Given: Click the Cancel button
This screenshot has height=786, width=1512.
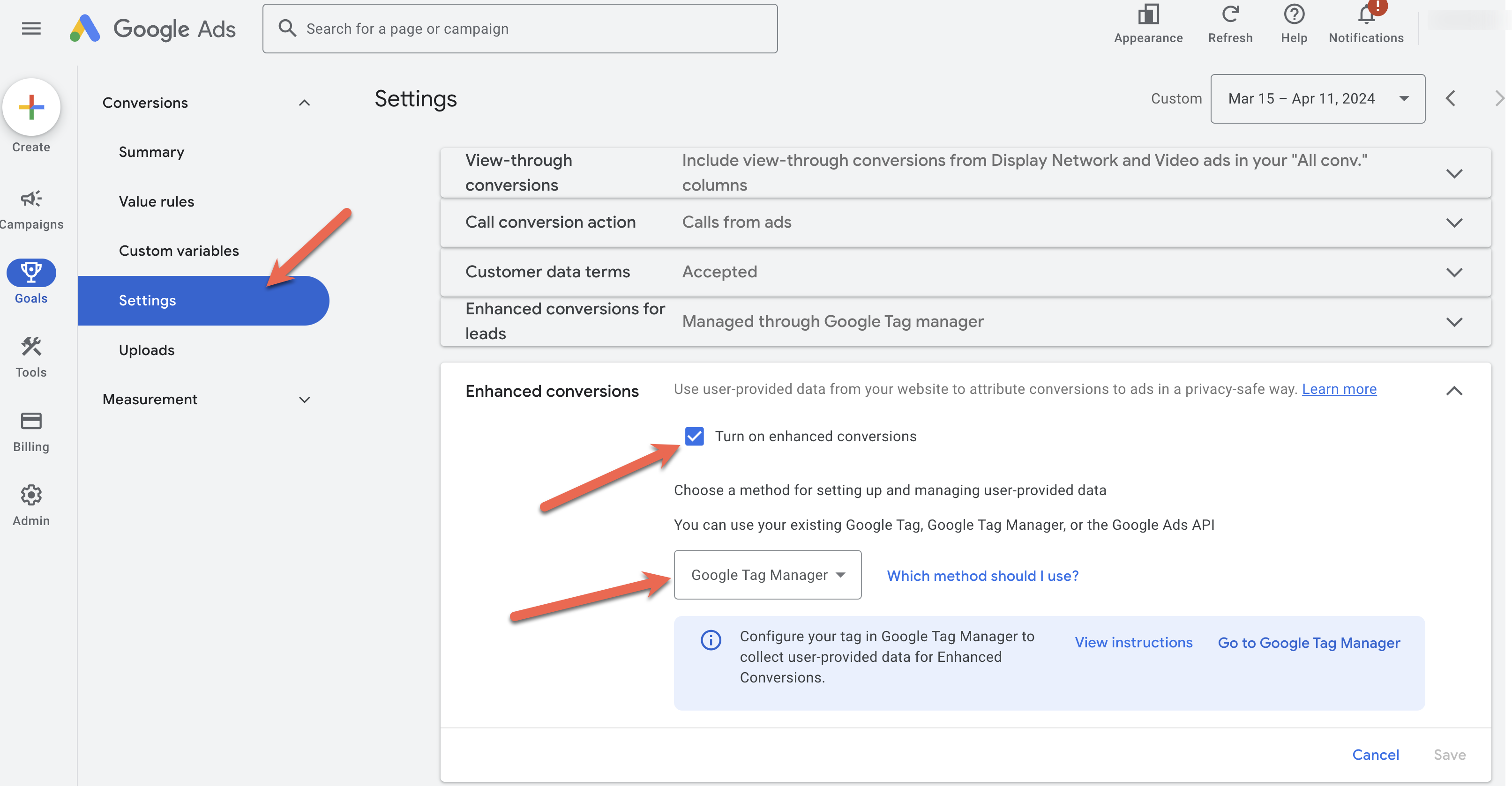Looking at the screenshot, I should [1375, 754].
